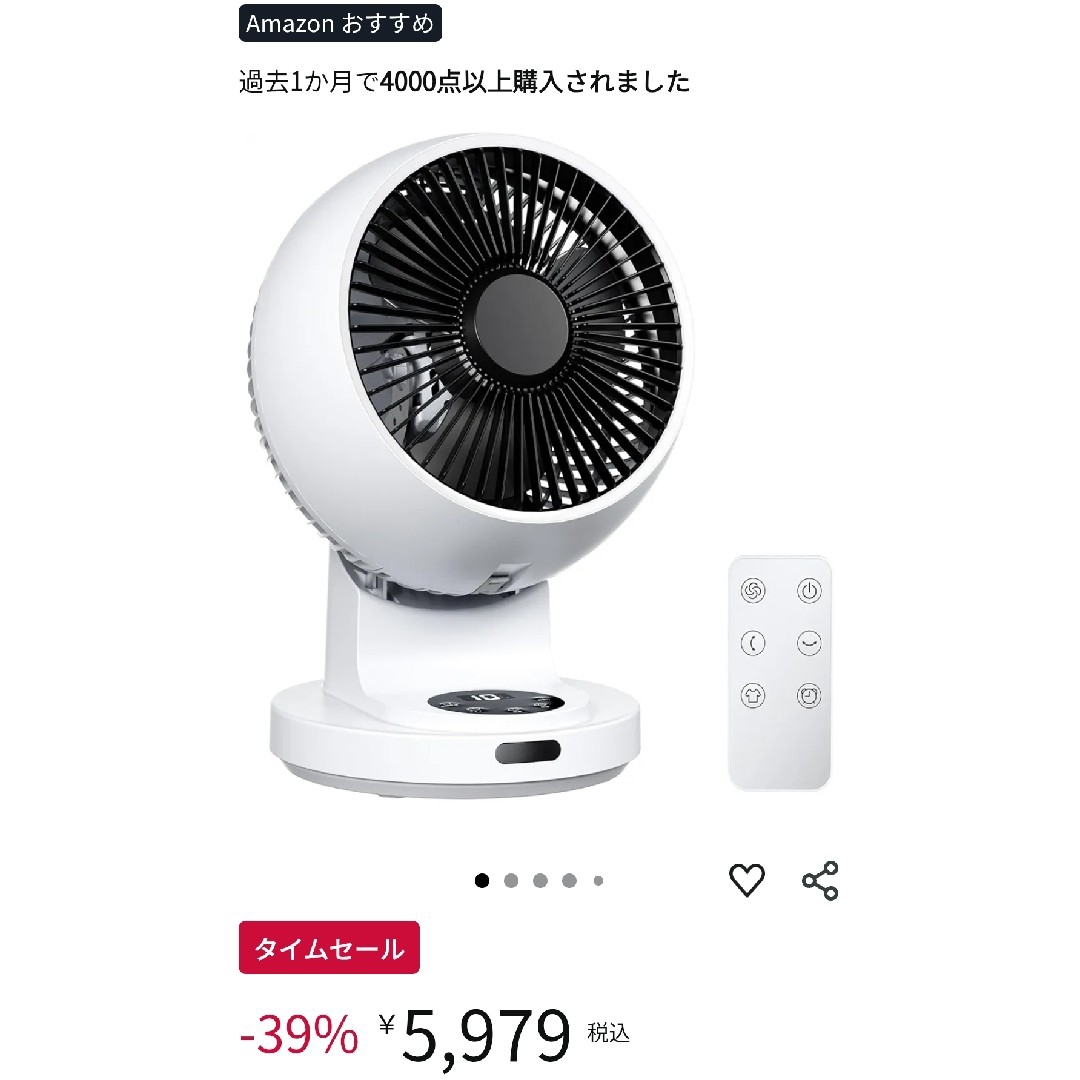Click the shirt drying-mode icon on remote

pos(753,695)
